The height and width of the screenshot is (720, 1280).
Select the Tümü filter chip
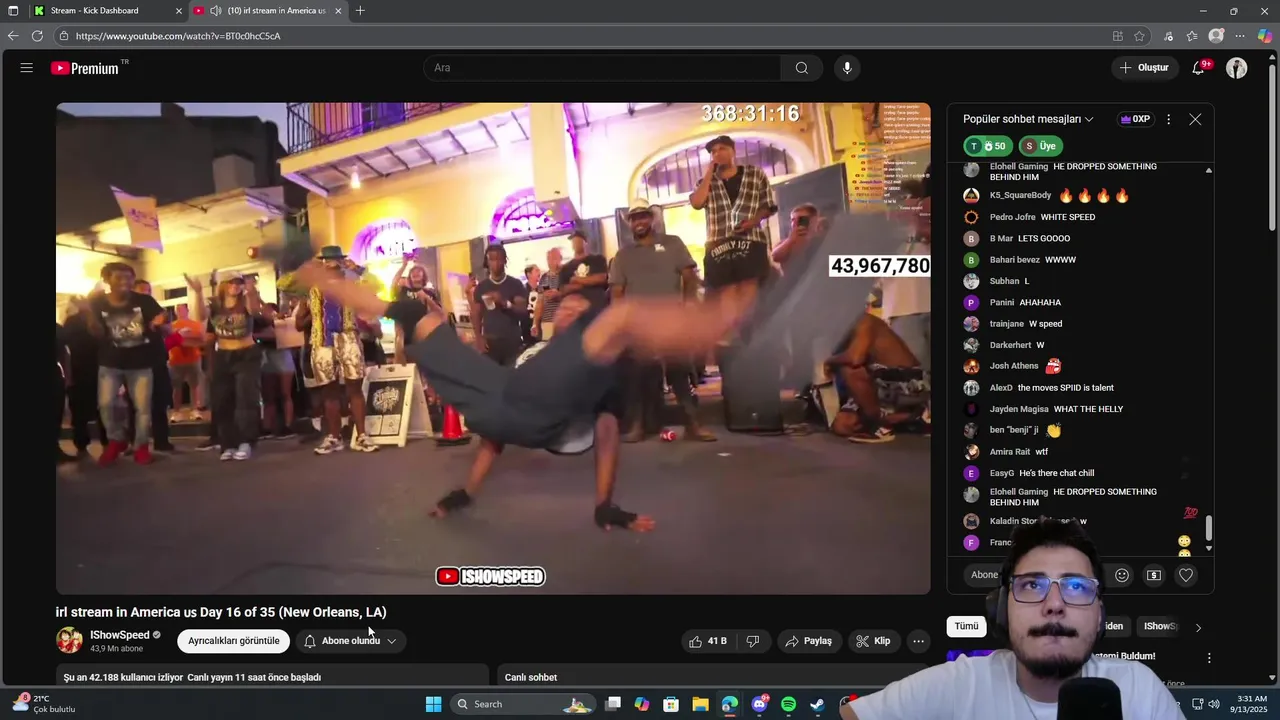pos(966,626)
